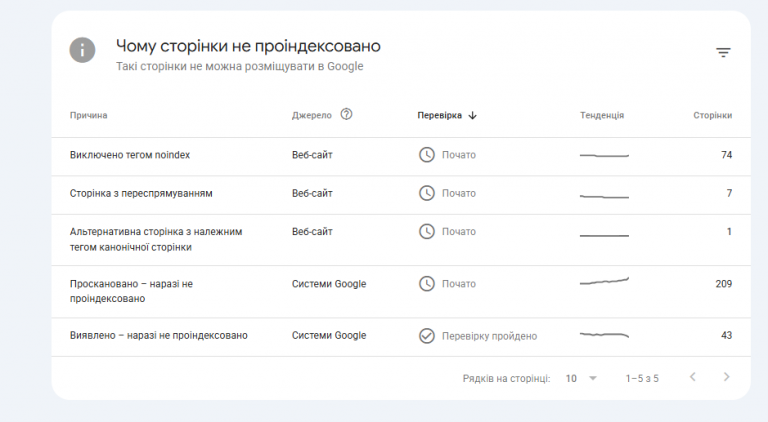Click the info icon beside the heading
The image size is (768, 422).
(82, 50)
